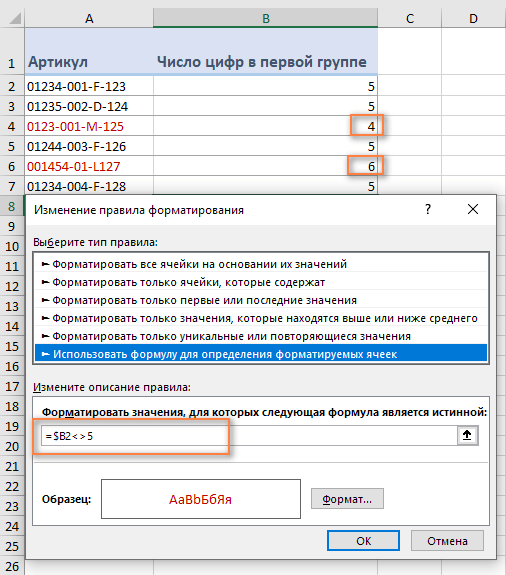506x575 pixels.
Task: Click red cell 001454-01-L127
Action: pos(89,166)
